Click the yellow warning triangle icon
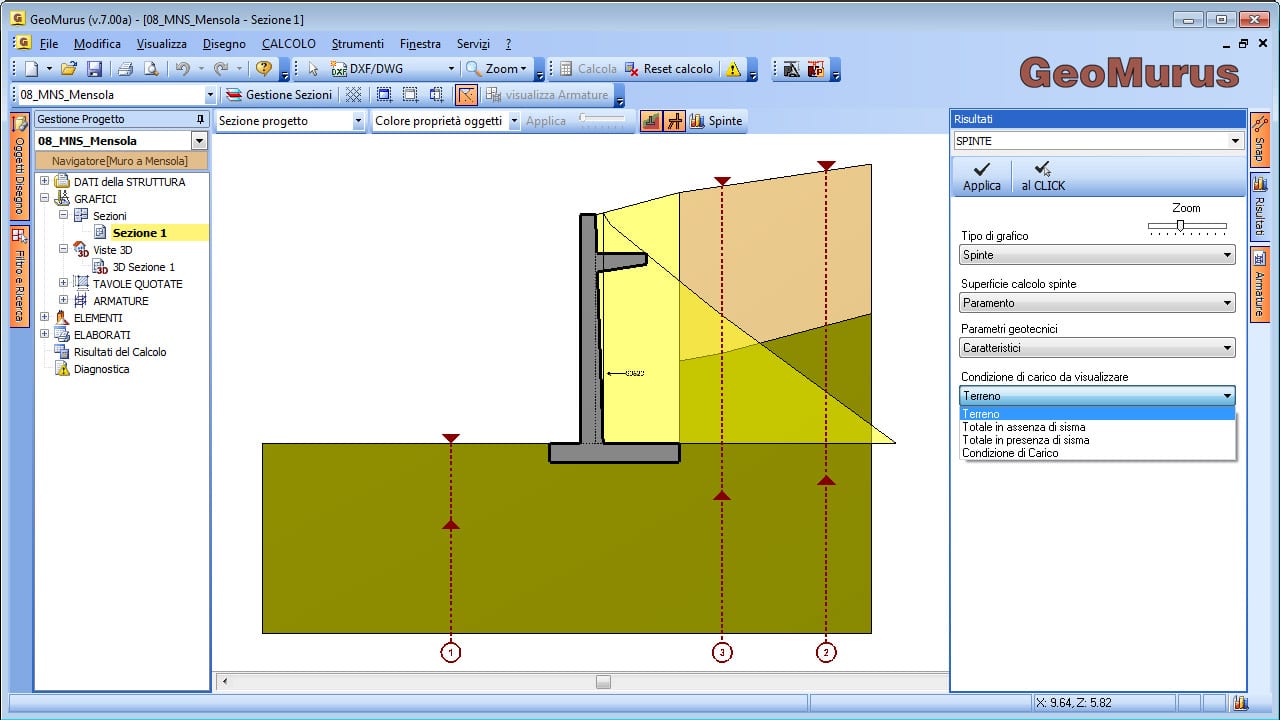Viewport: 1280px width, 720px height. point(734,69)
